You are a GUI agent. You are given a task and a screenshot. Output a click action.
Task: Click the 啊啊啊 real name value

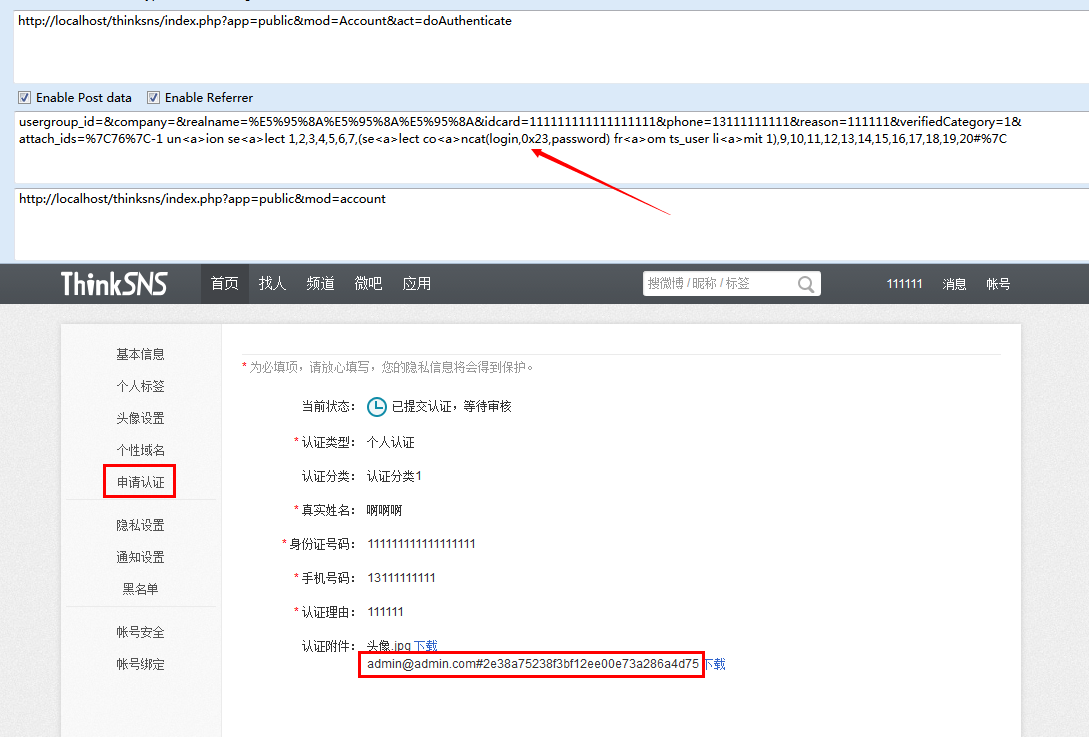384,511
